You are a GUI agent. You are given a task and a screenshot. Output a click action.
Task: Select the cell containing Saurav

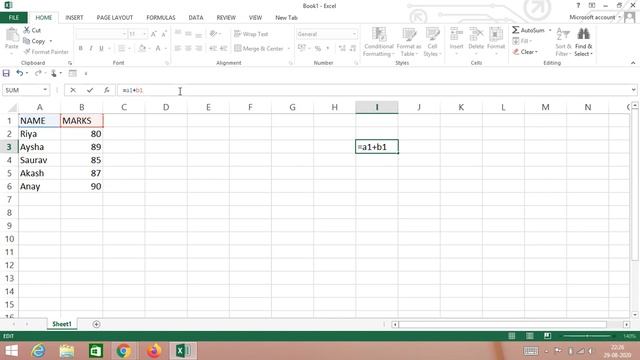pos(40,160)
